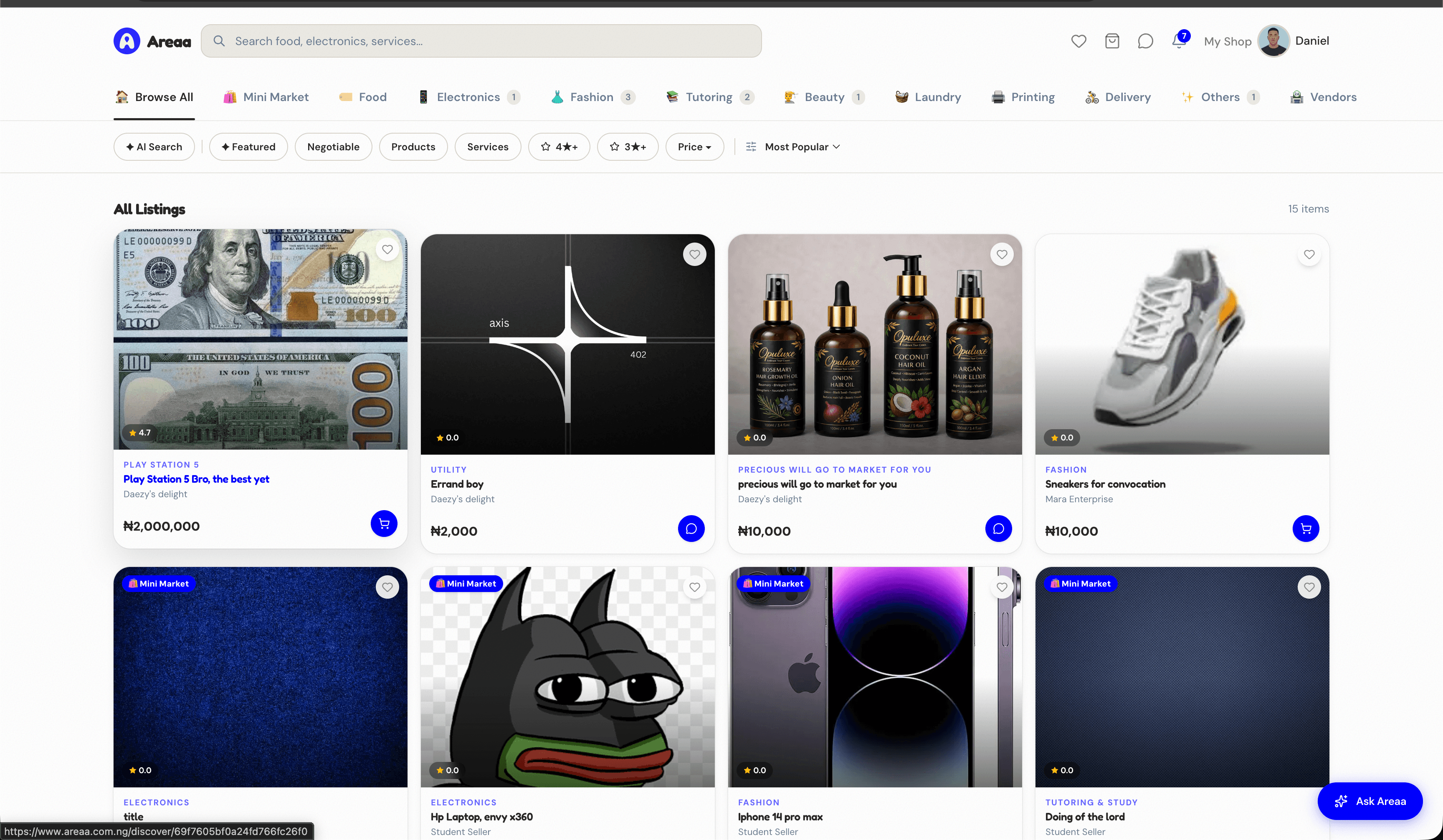Open the grey sneaker product image
Viewport: 1443px width, 840px height.
pos(1182,344)
